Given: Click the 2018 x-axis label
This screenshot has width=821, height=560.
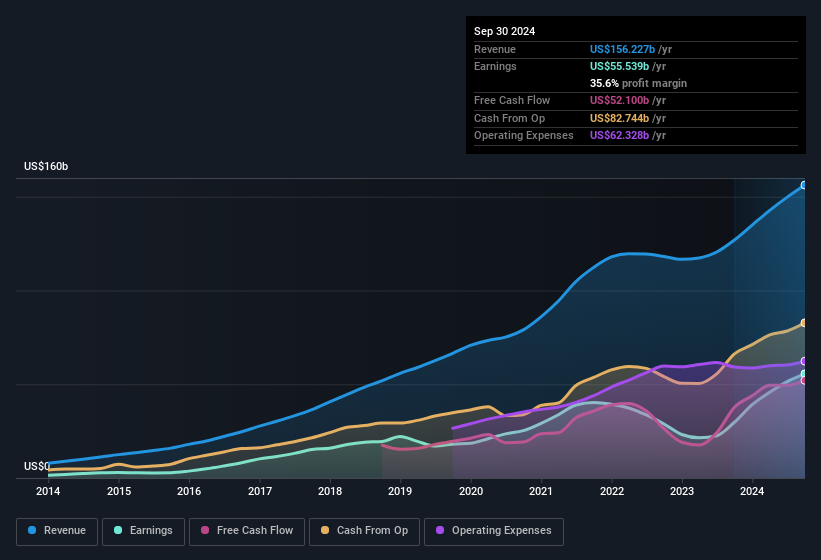Looking at the screenshot, I should pos(330,491).
